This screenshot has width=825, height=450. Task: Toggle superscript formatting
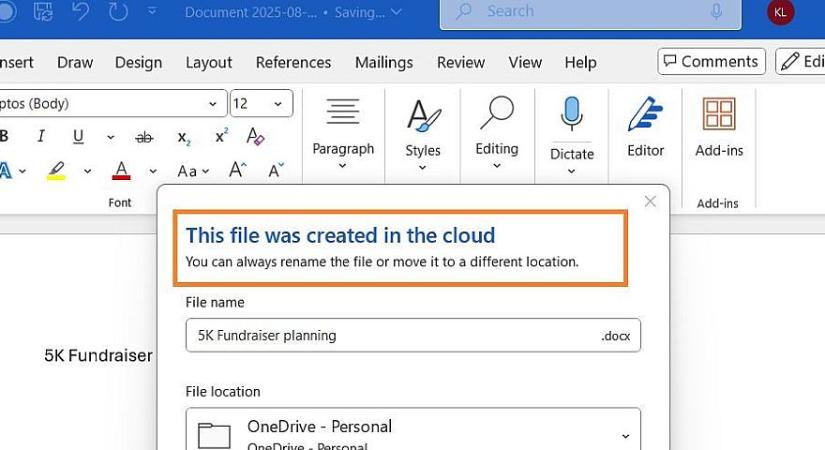(x=222, y=136)
